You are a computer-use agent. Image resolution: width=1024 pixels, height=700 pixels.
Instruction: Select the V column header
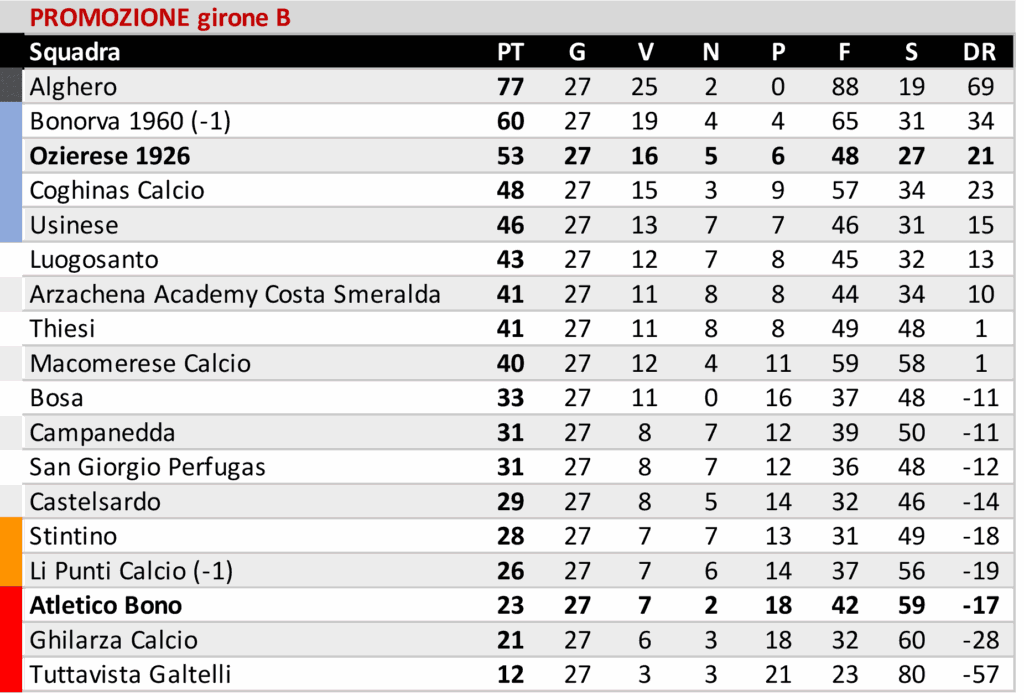(x=645, y=53)
